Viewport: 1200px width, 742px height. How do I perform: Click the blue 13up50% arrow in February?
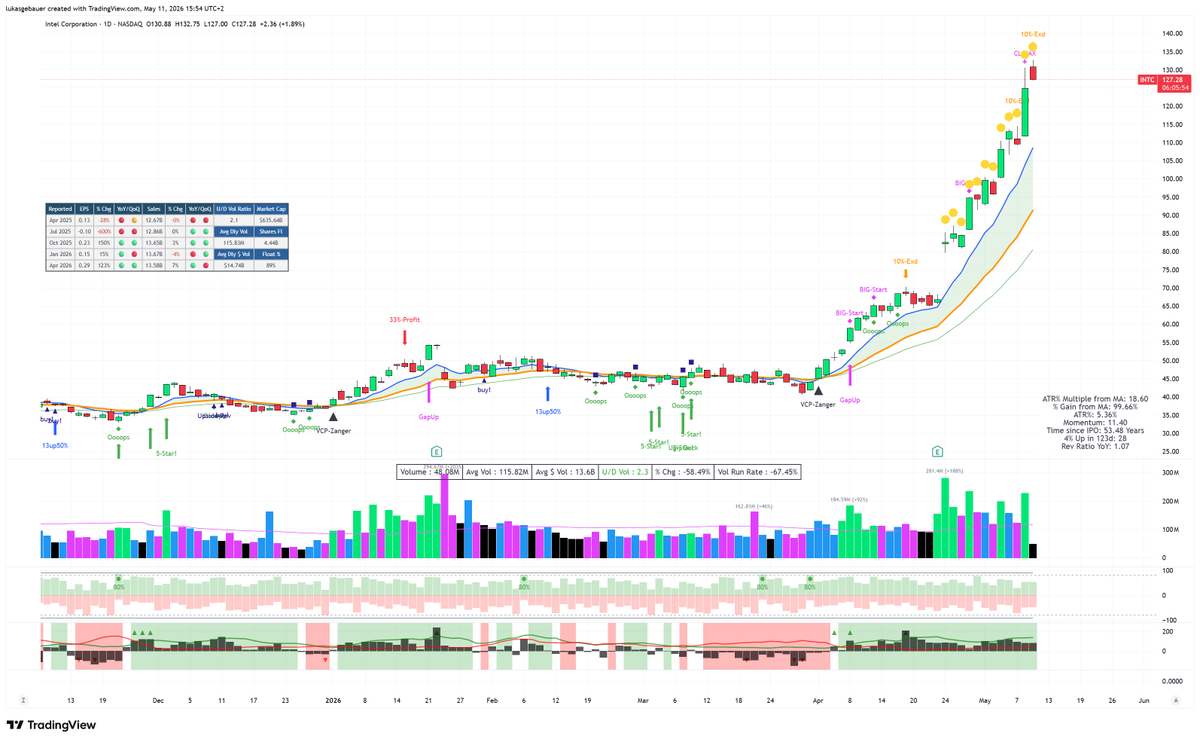pos(547,394)
